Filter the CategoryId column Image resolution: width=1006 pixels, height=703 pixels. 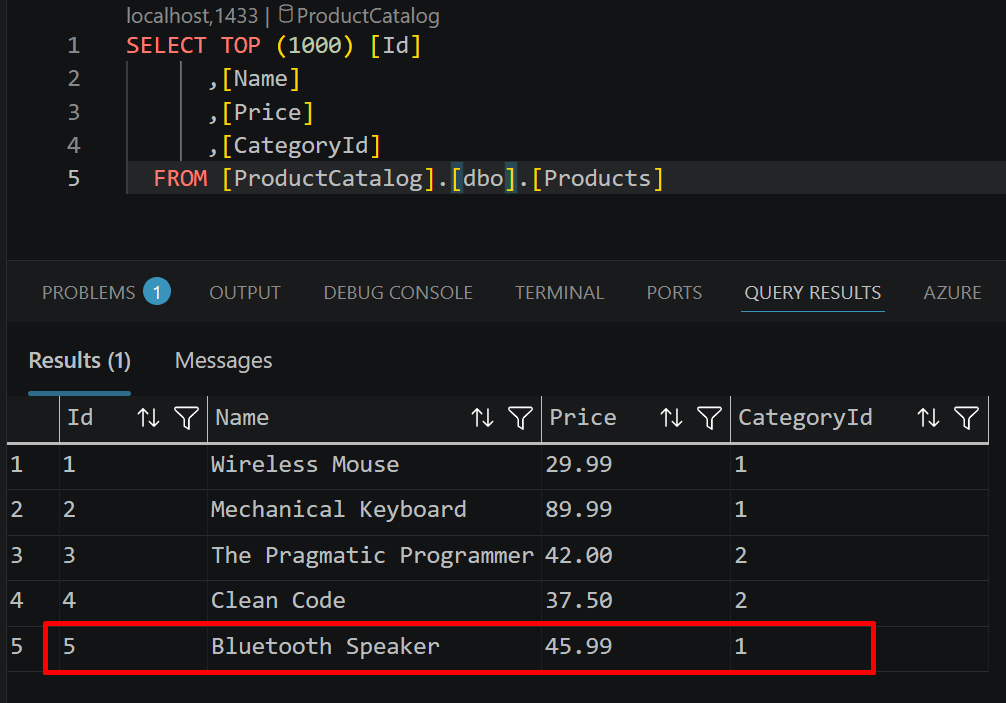click(966, 418)
